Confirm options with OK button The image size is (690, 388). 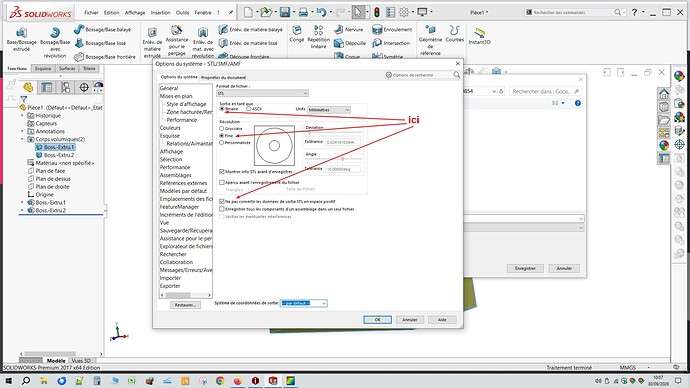(378, 320)
